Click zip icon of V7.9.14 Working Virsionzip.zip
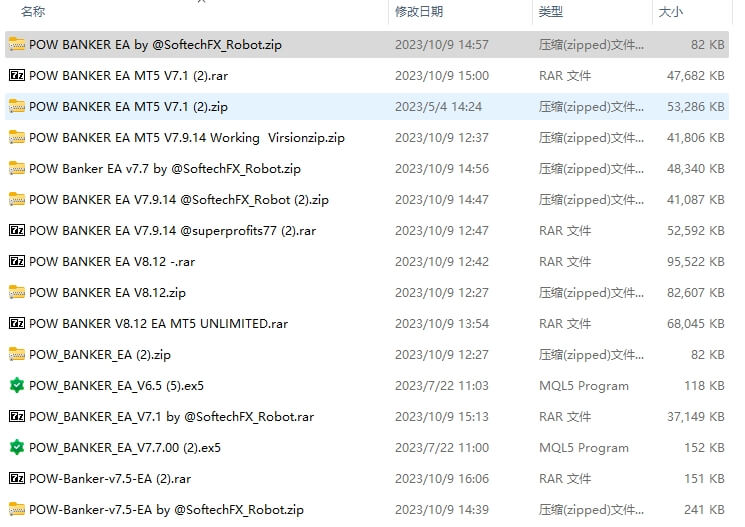 click(x=17, y=137)
